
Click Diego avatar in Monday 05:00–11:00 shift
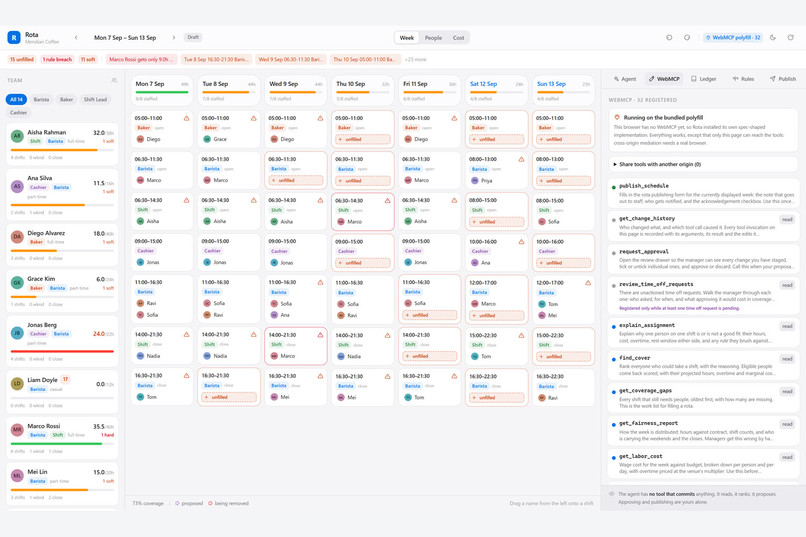140,139
